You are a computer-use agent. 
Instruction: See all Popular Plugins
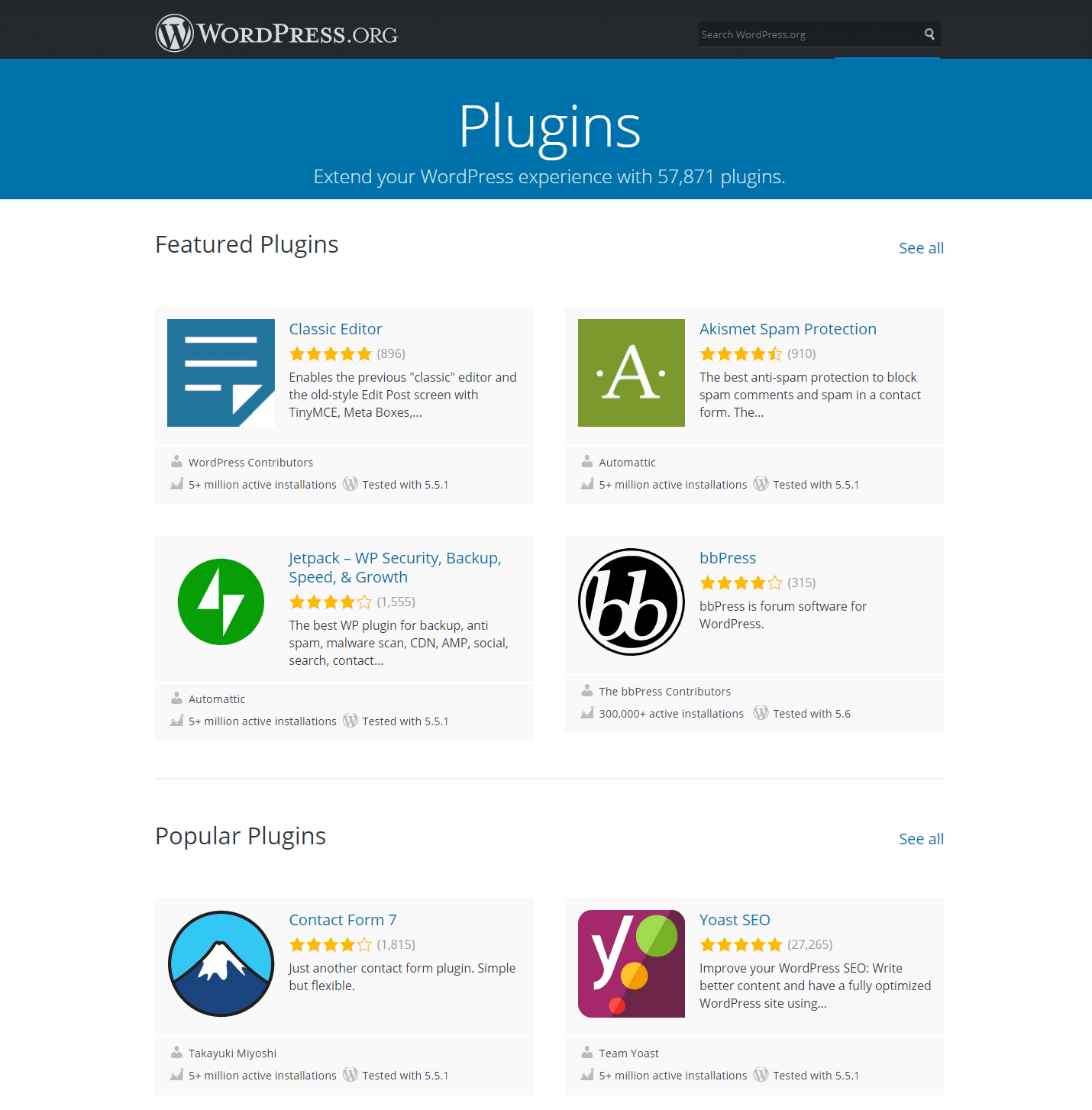[921, 838]
